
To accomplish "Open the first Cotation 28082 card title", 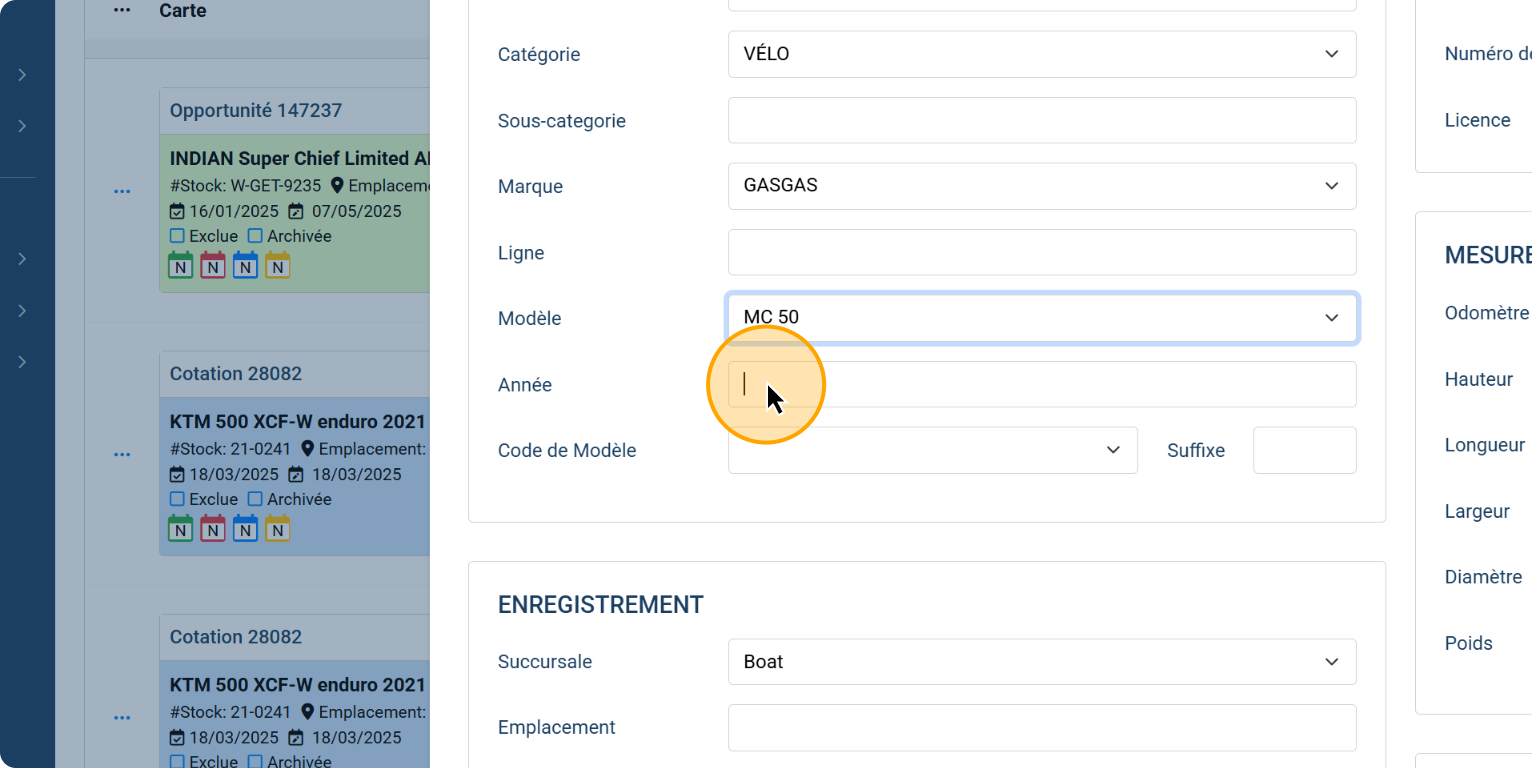I will point(236,374).
